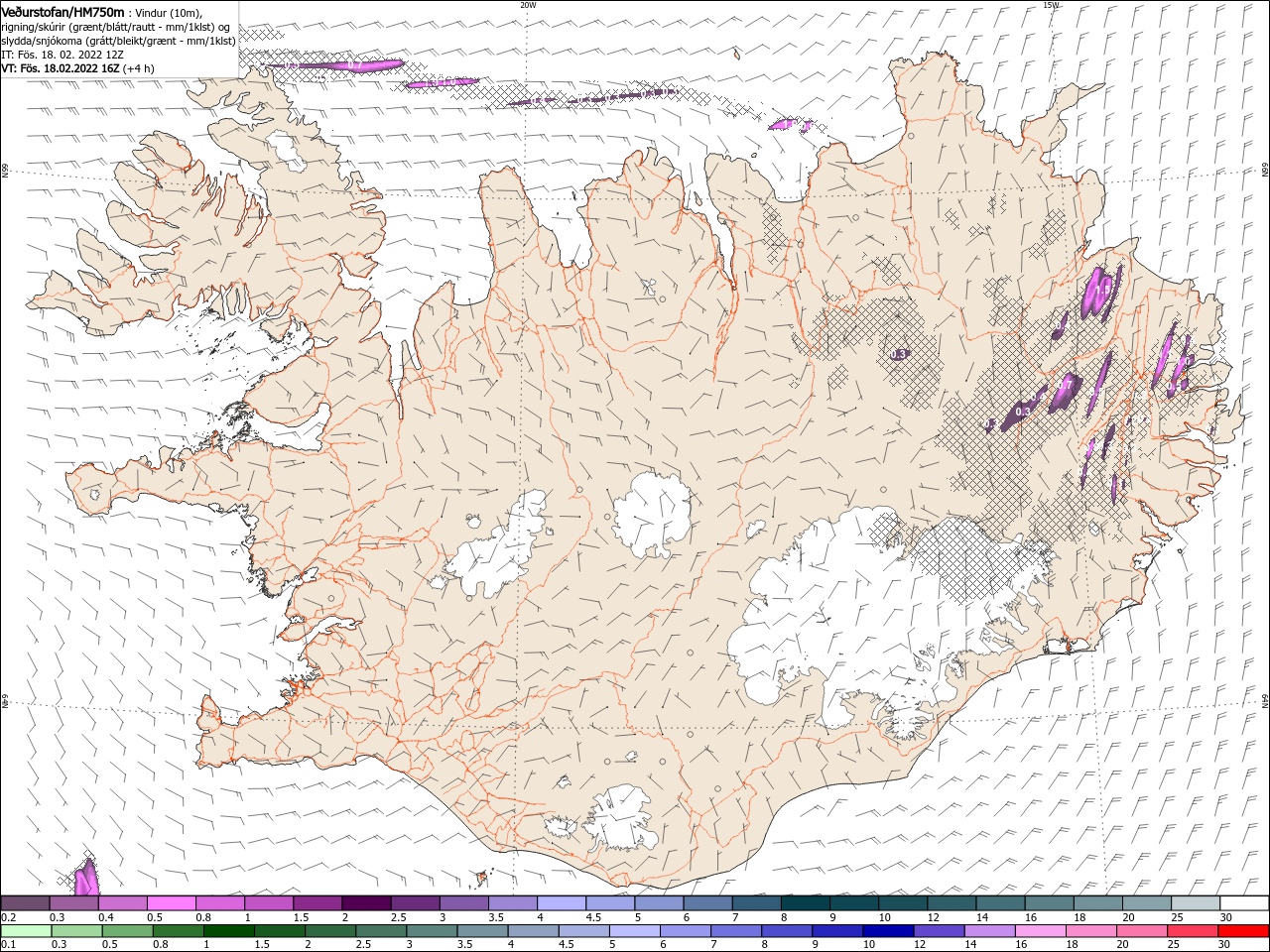The width and height of the screenshot is (1270, 952).
Task: Click the 15W longitude label on the top edge
Action: click(x=1051, y=5)
